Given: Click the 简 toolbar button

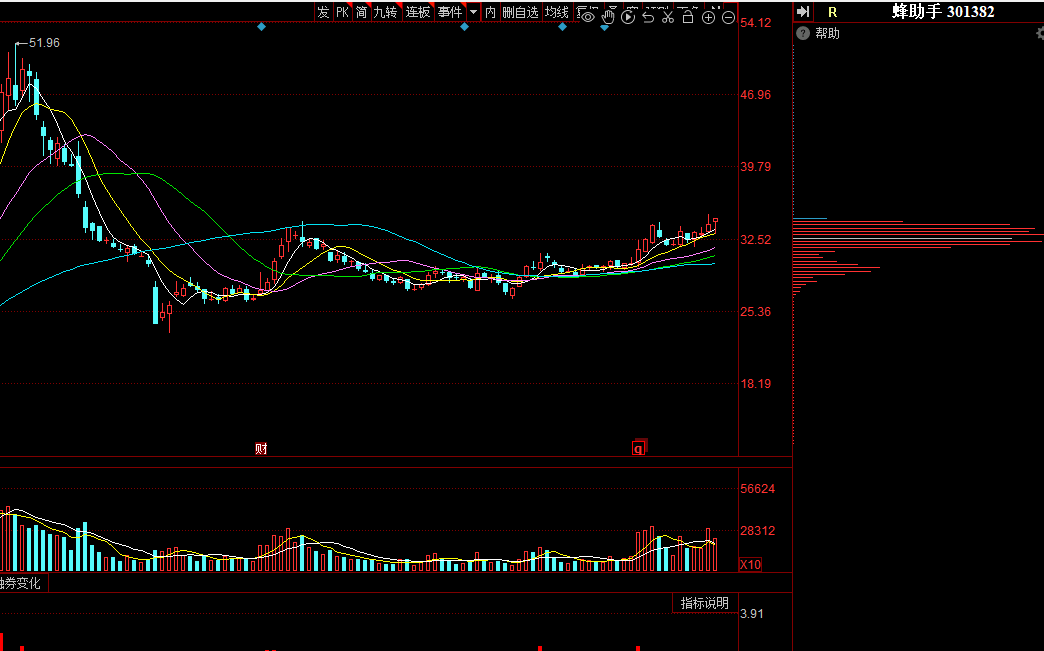Looking at the screenshot, I should tap(362, 12).
